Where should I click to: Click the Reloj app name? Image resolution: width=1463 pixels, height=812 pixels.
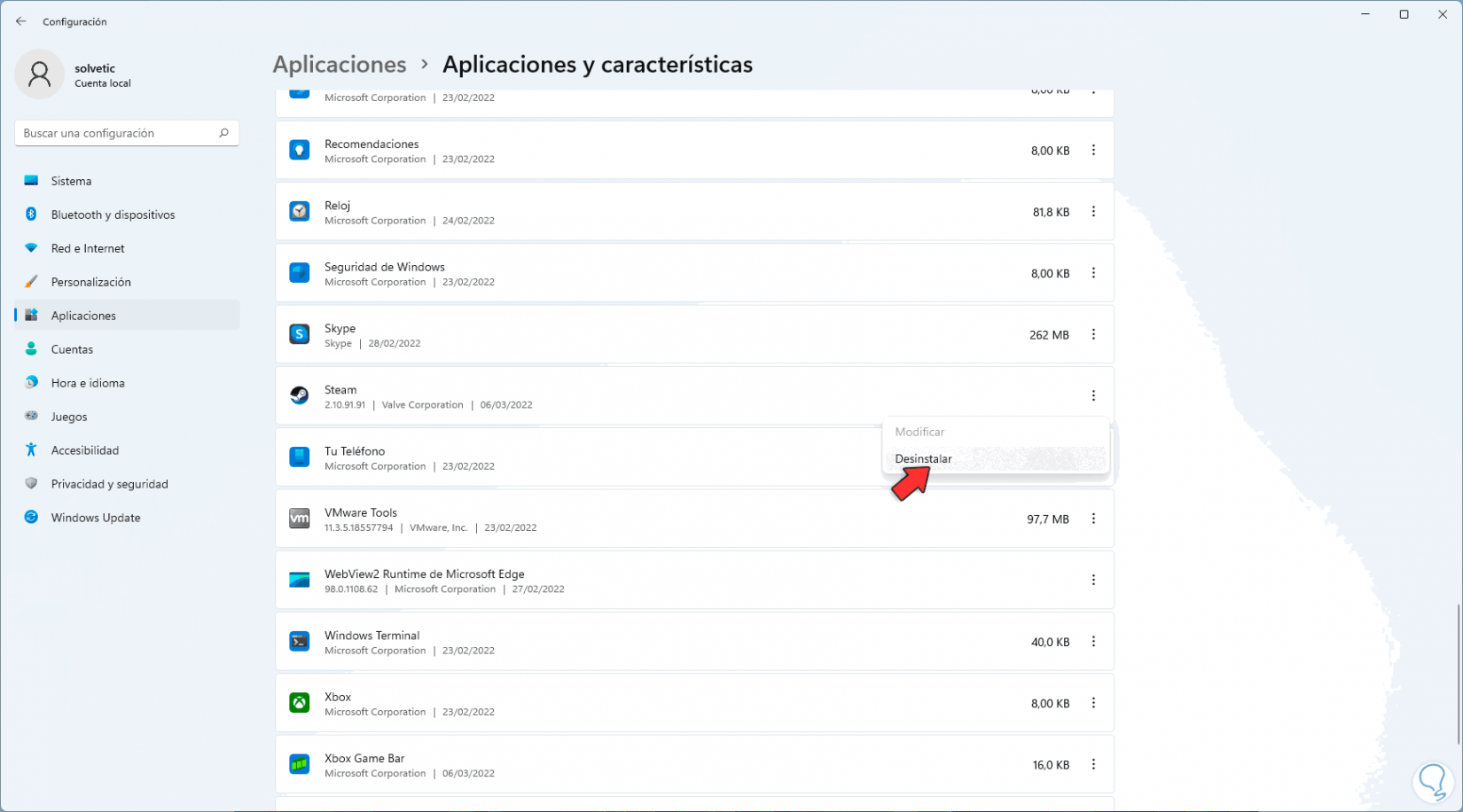337,206
